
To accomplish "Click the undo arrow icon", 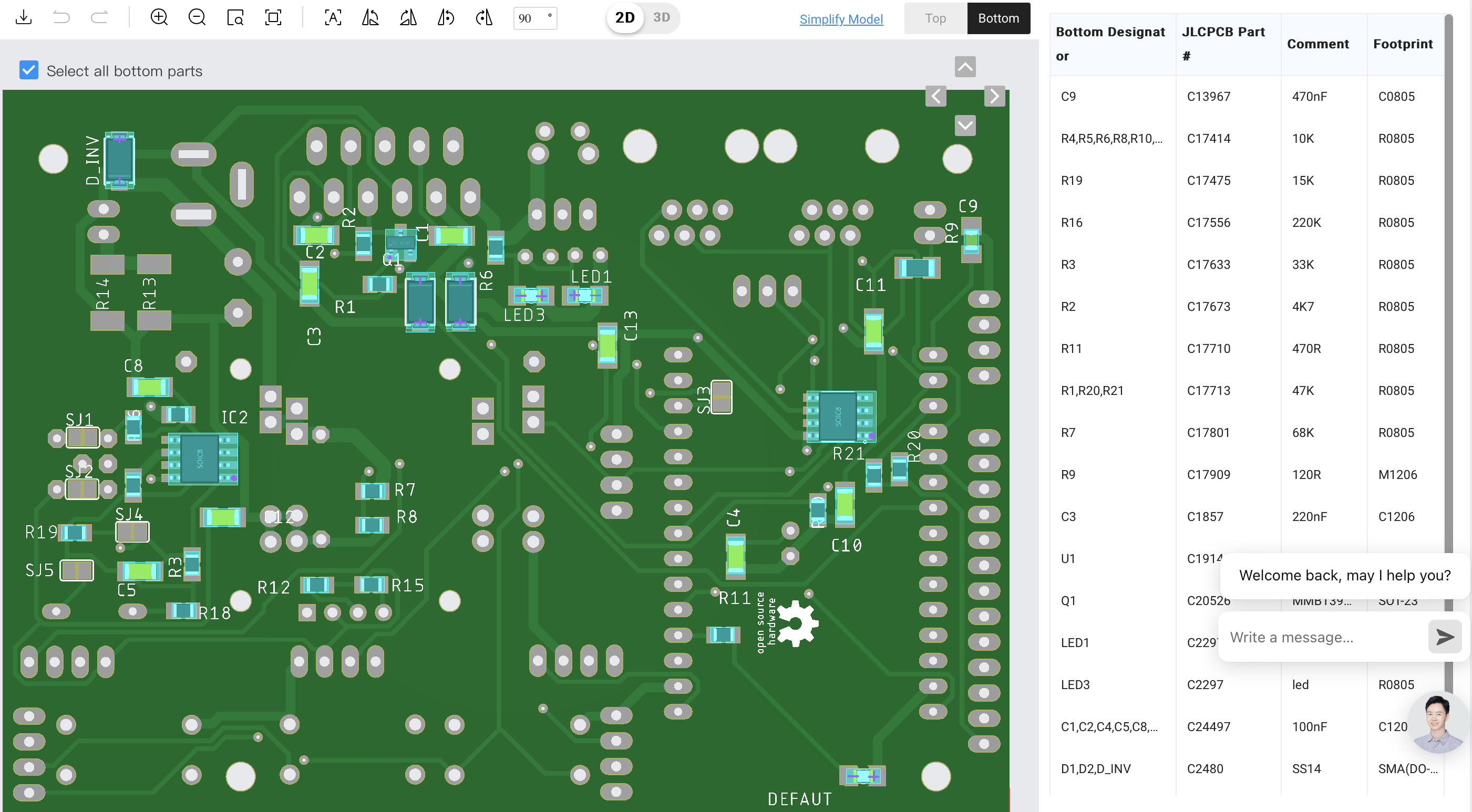I will point(61,18).
